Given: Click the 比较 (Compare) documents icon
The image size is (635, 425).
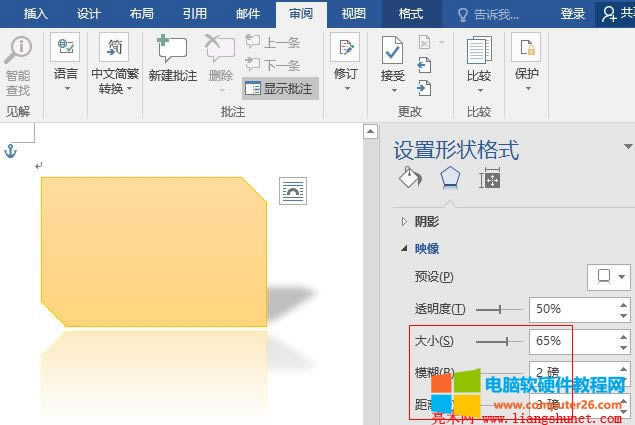Looking at the screenshot, I should (x=479, y=50).
